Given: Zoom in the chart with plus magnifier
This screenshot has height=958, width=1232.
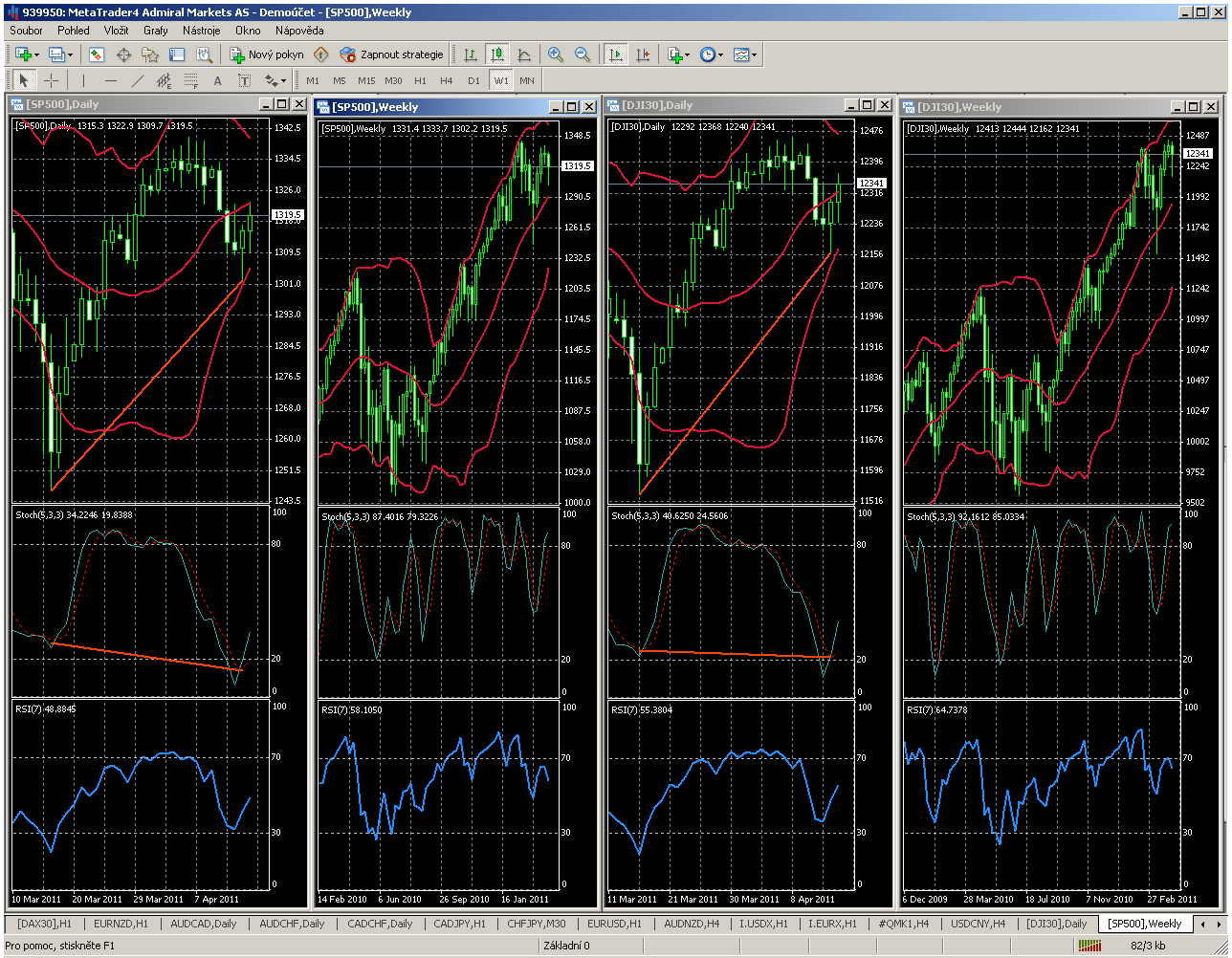Looking at the screenshot, I should (555, 54).
